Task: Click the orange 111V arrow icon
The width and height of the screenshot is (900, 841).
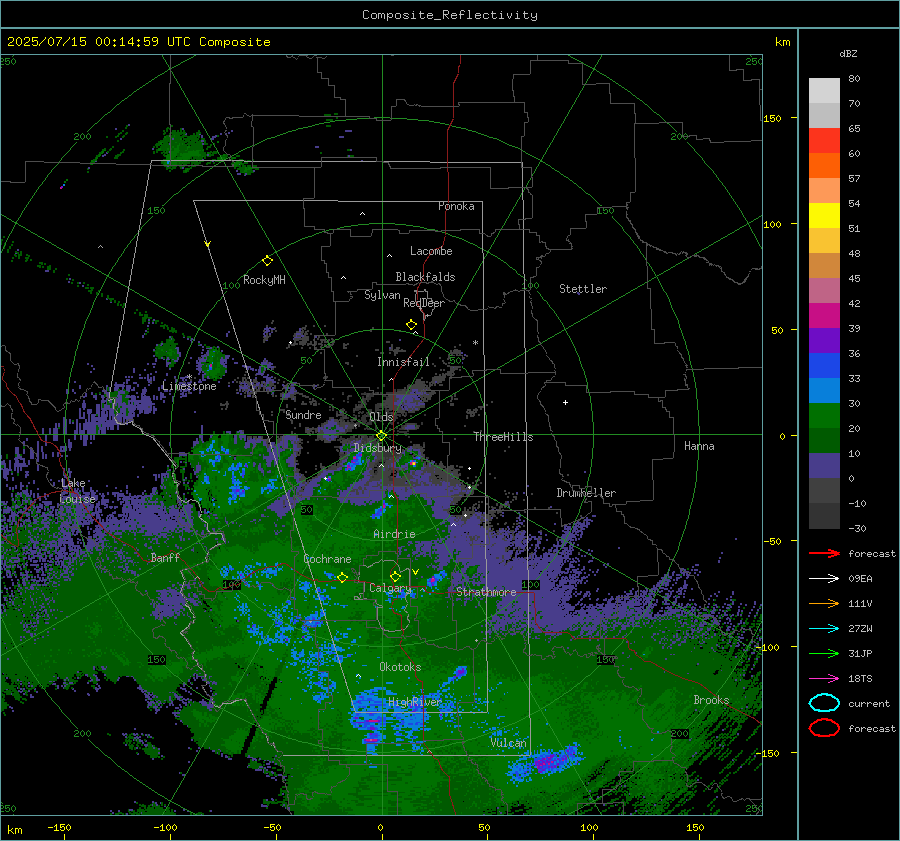Action: click(x=824, y=603)
